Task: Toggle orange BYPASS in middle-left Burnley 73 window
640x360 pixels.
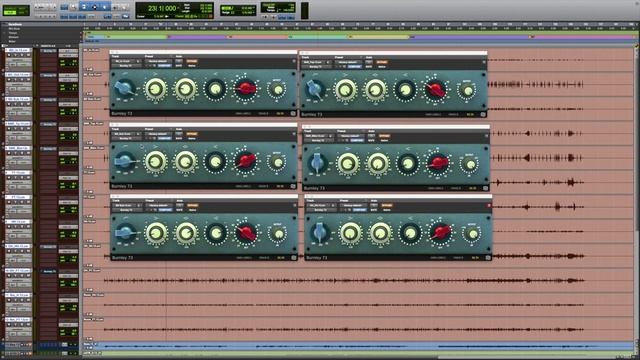Action: click(191, 134)
